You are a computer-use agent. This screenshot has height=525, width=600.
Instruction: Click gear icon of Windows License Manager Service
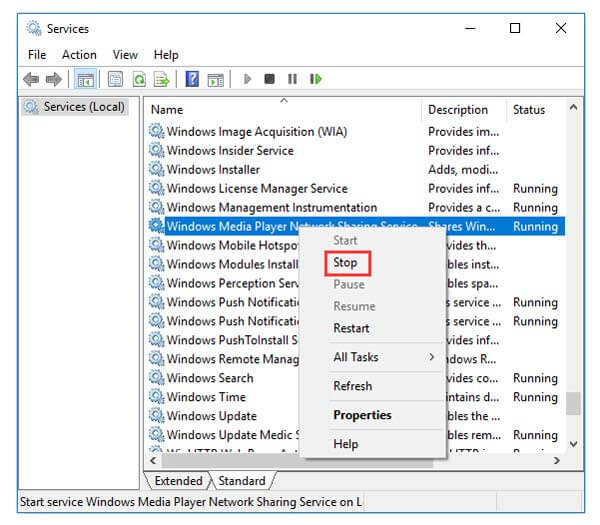tap(156, 188)
